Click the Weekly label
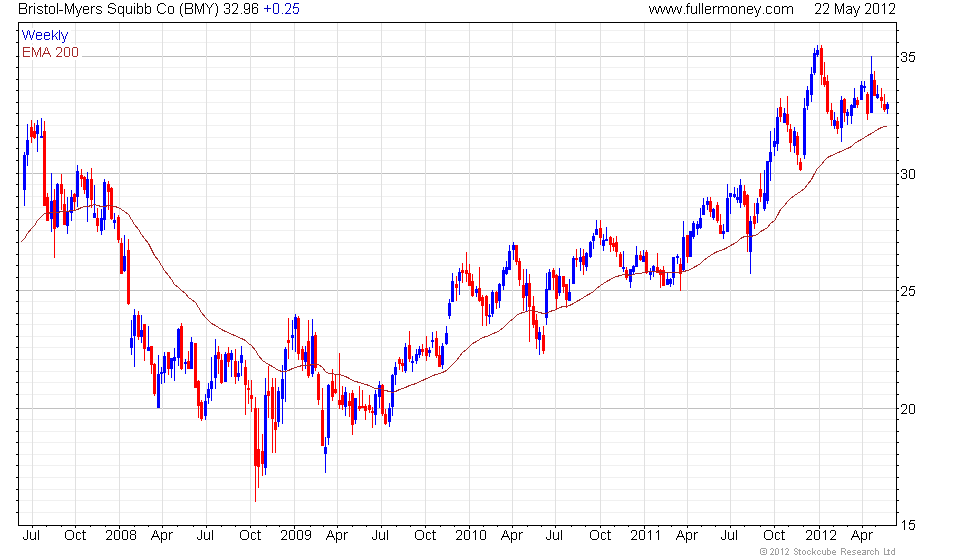 point(44,36)
